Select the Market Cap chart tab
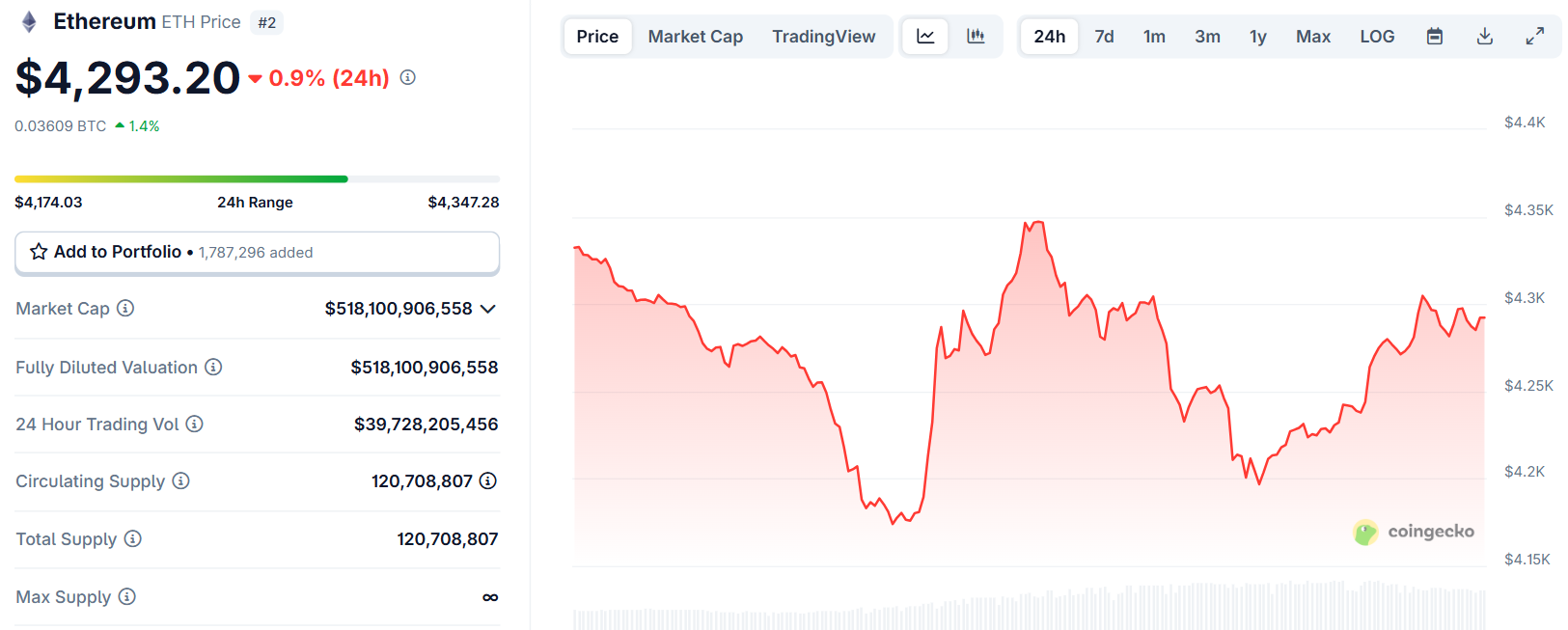This screenshot has height=630, width=1568. [x=696, y=37]
